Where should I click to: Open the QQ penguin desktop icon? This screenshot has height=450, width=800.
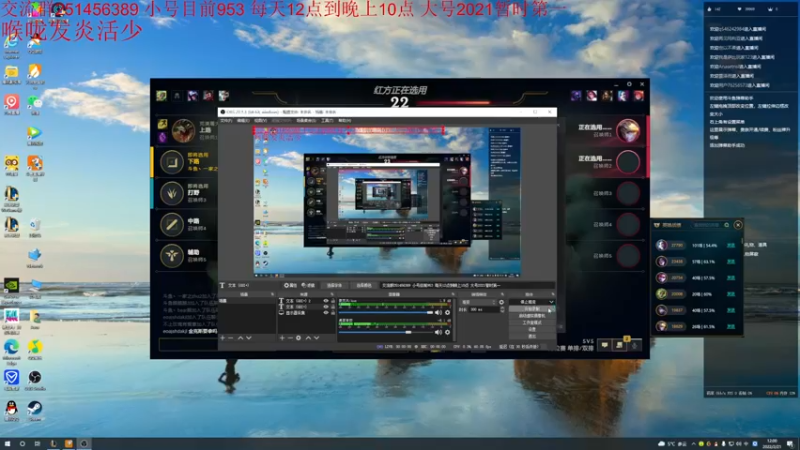point(11,408)
